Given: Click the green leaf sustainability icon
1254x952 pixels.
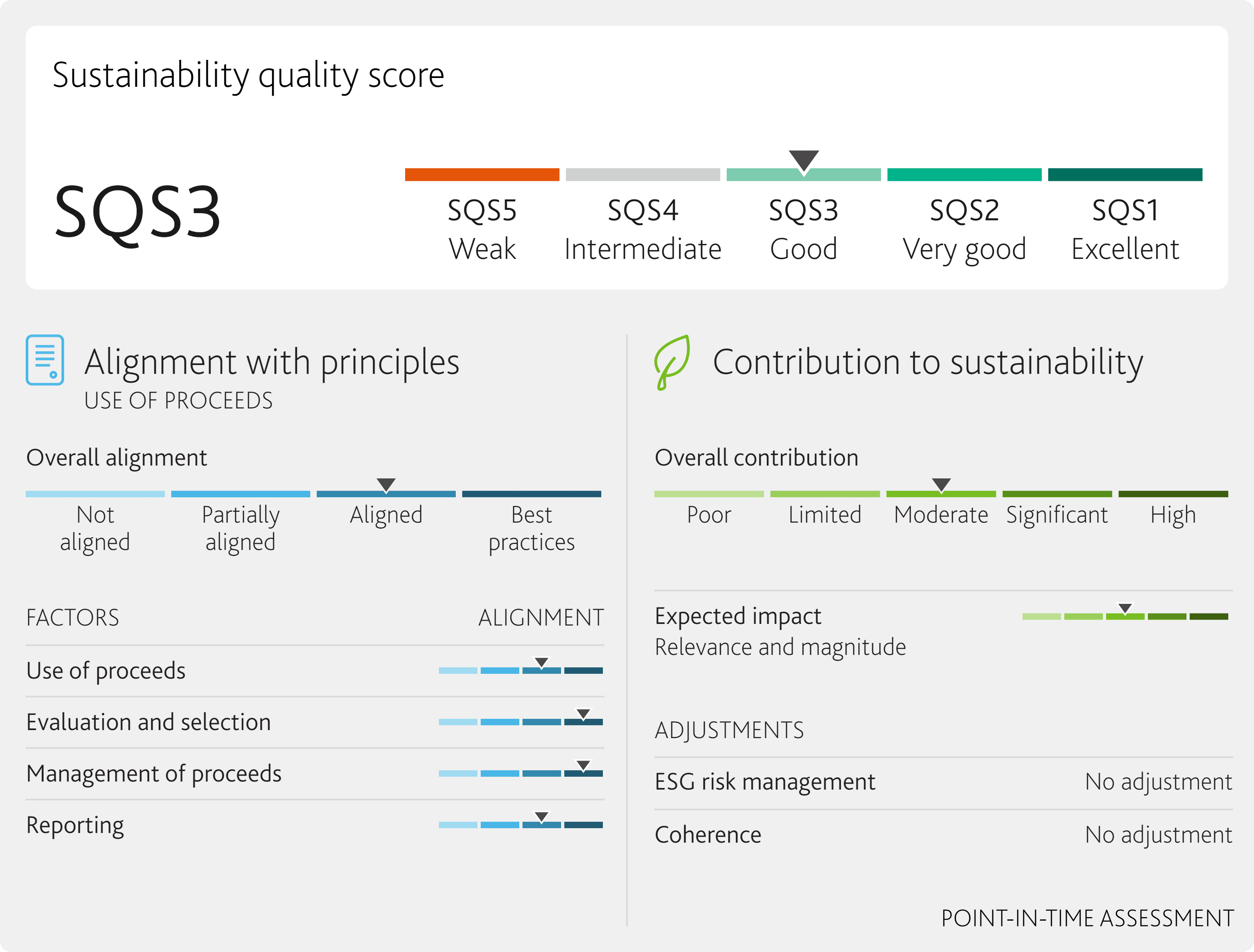Looking at the screenshot, I should 672,362.
